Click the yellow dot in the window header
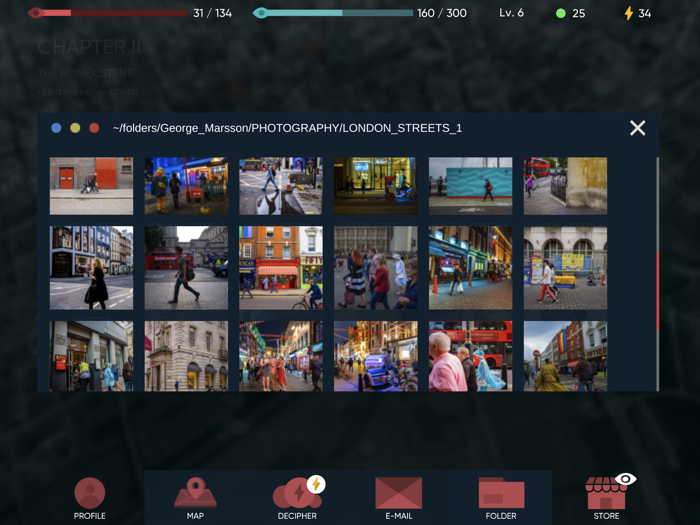This screenshot has height=525, width=700. point(75,128)
